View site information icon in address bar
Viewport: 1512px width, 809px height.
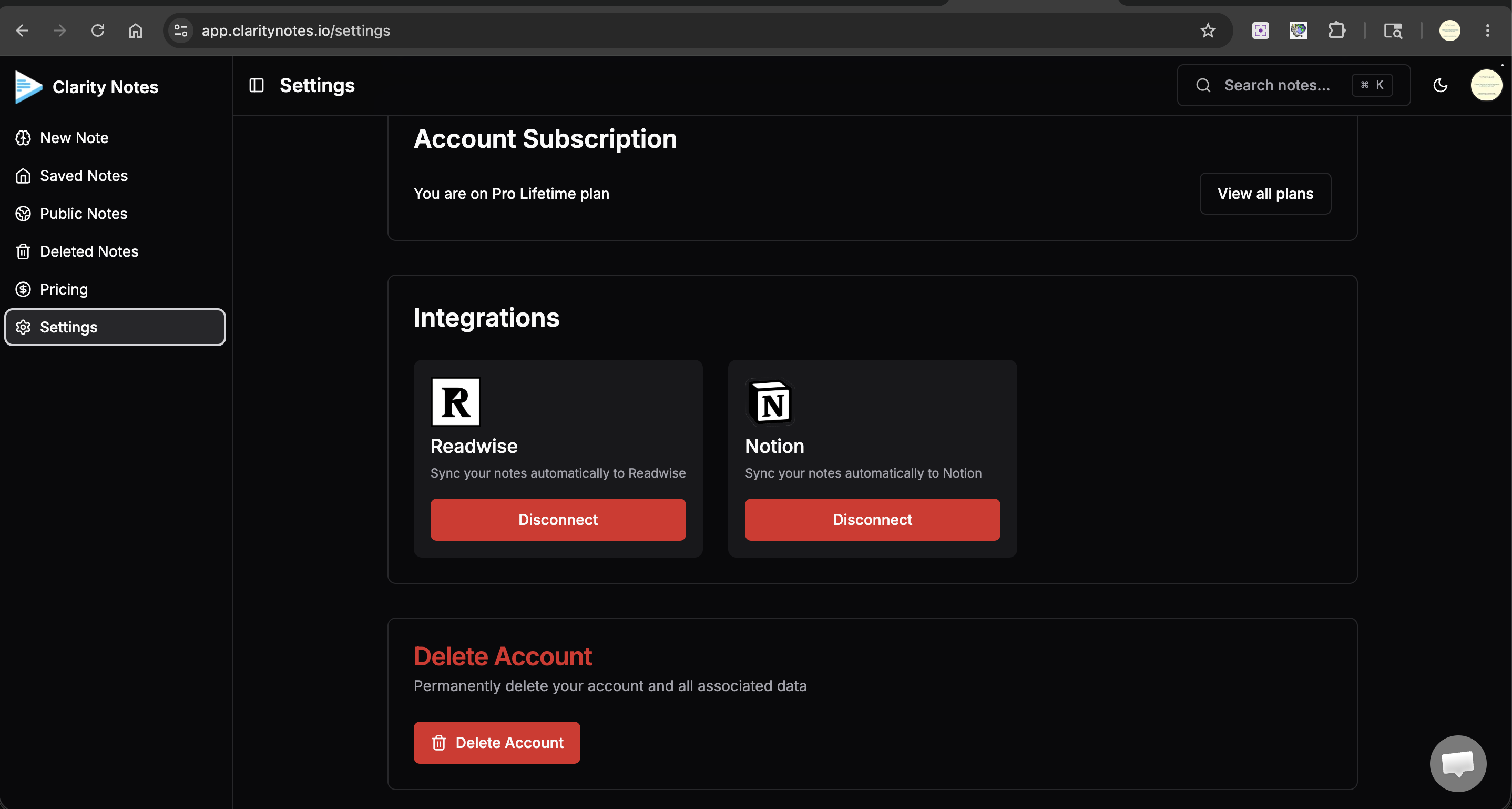tap(181, 31)
